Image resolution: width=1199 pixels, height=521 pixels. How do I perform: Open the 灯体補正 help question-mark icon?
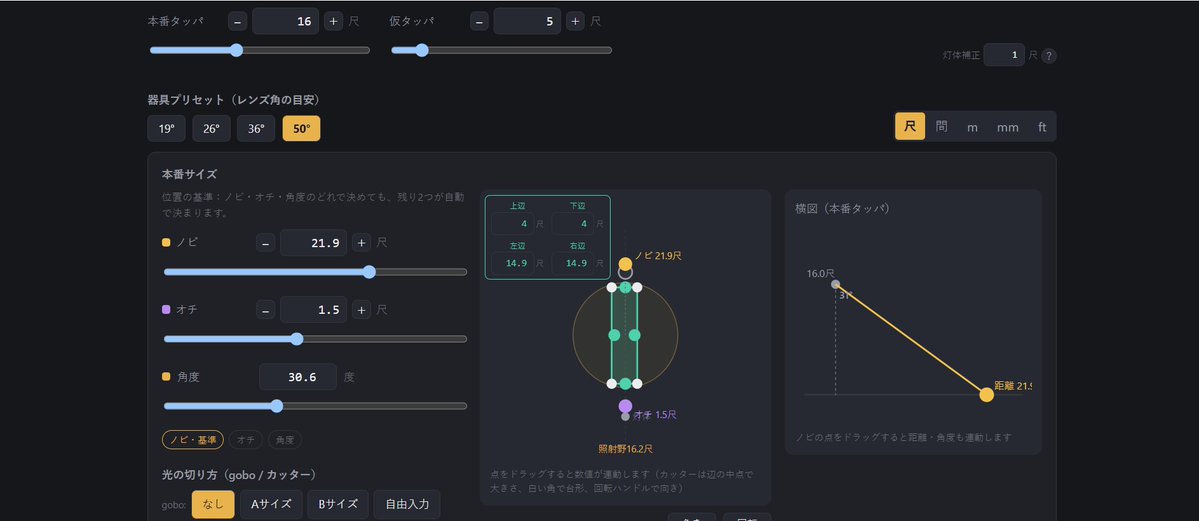pos(1049,56)
